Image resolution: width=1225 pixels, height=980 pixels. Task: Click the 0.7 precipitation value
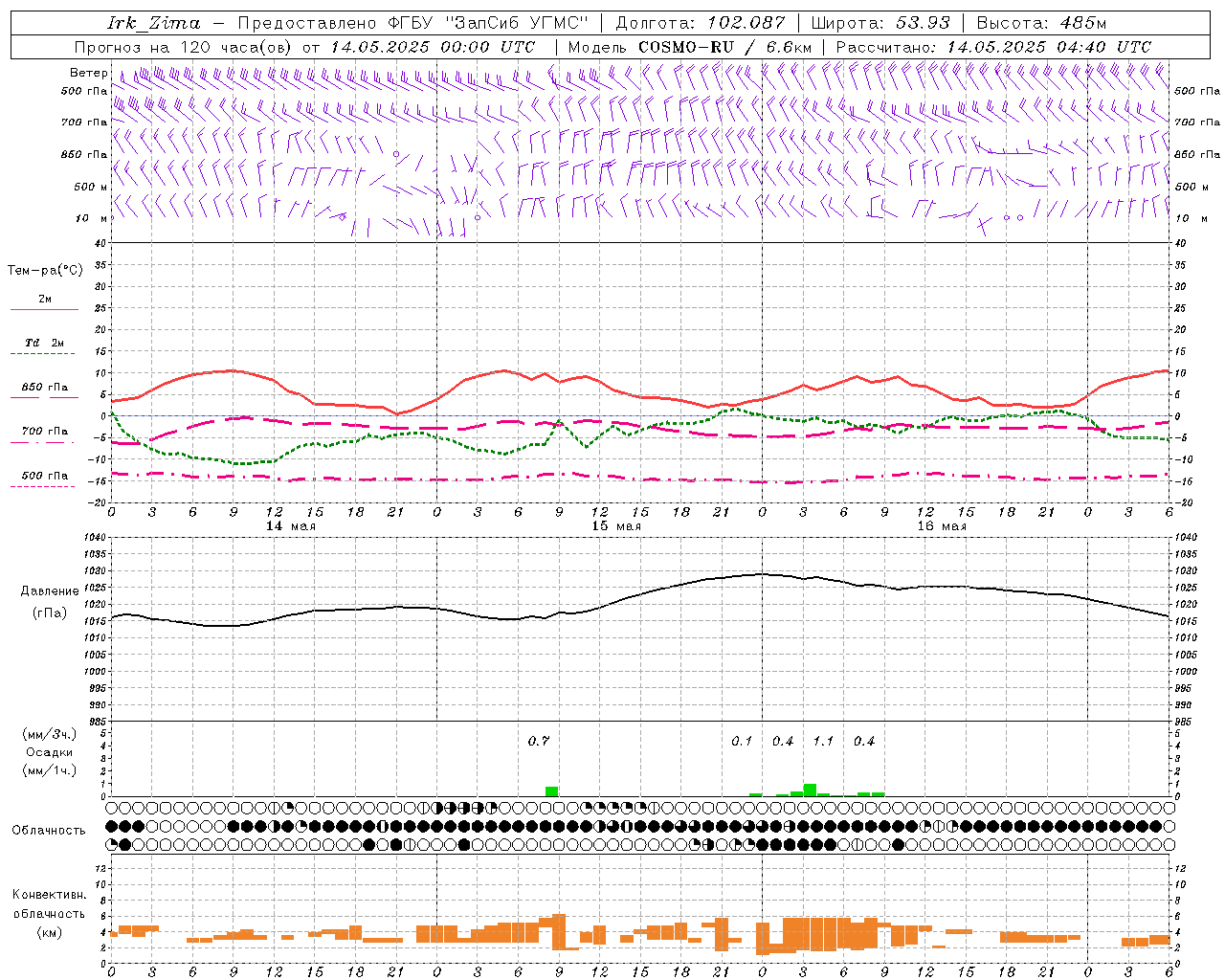point(539,741)
